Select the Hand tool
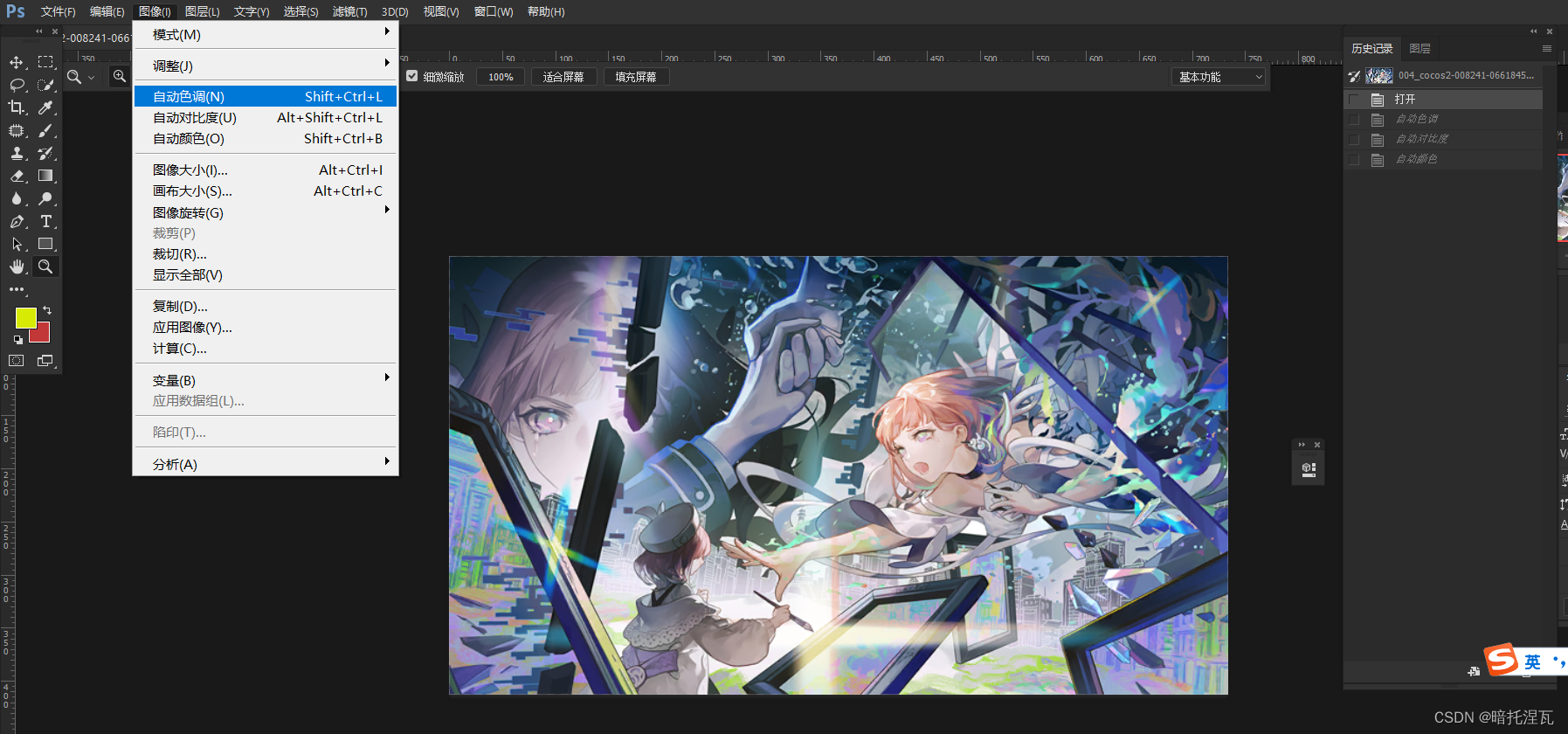This screenshot has width=1568, height=734. pyautogui.click(x=17, y=267)
